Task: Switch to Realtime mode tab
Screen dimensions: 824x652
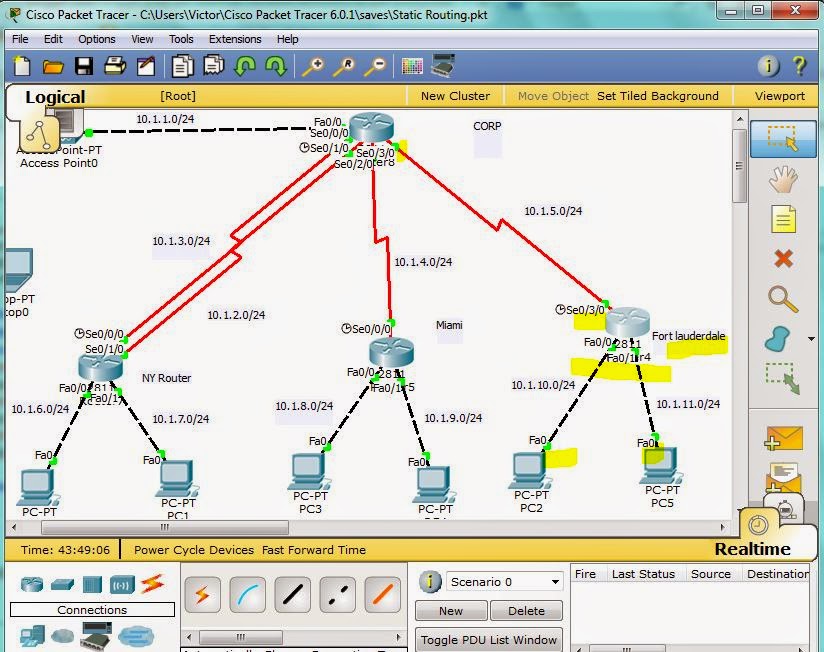Action: point(753,549)
